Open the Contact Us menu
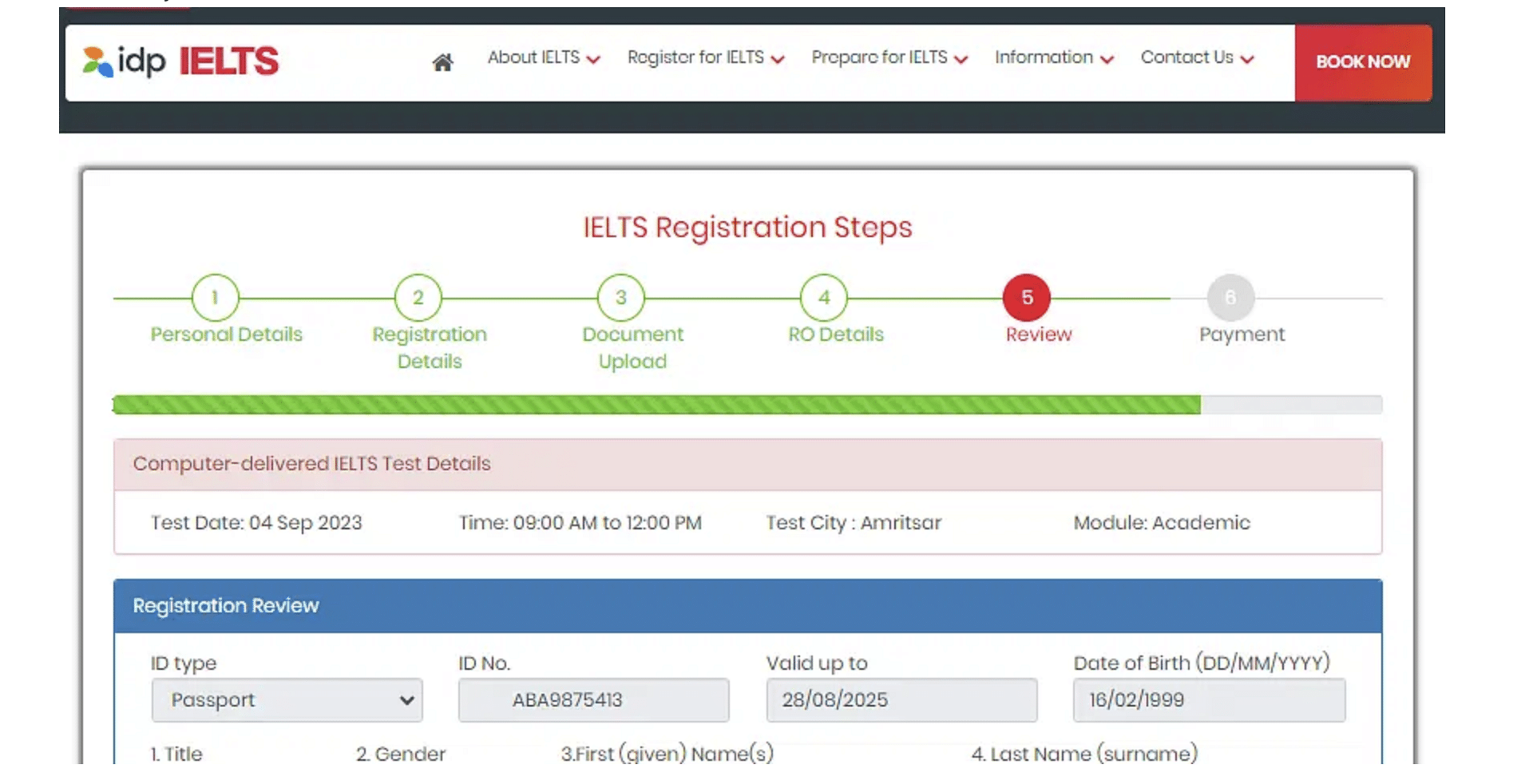The height and width of the screenshot is (784, 1533). (x=1196, y=57)
